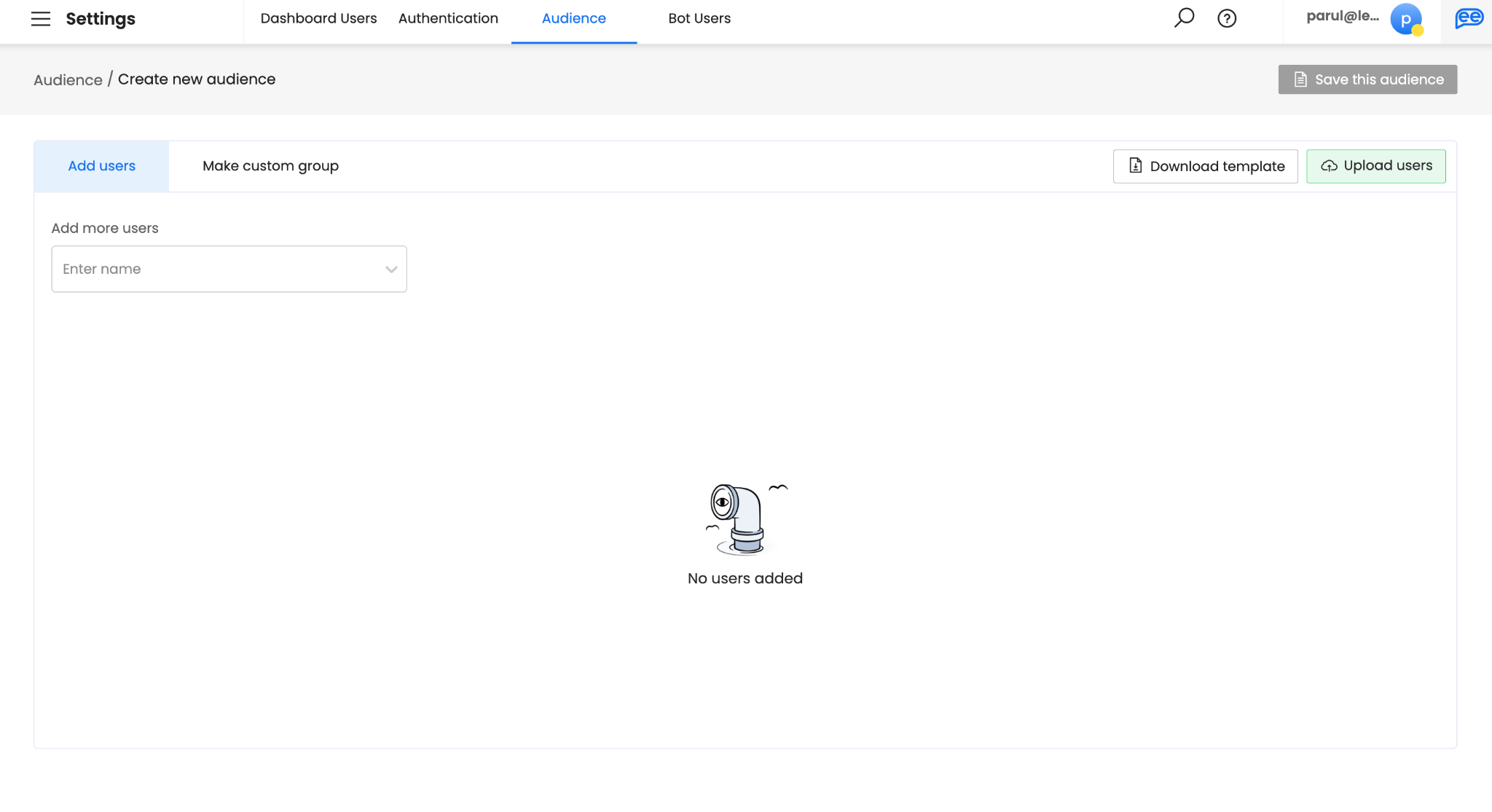Go to the Bot Users tab

(699, 18)
